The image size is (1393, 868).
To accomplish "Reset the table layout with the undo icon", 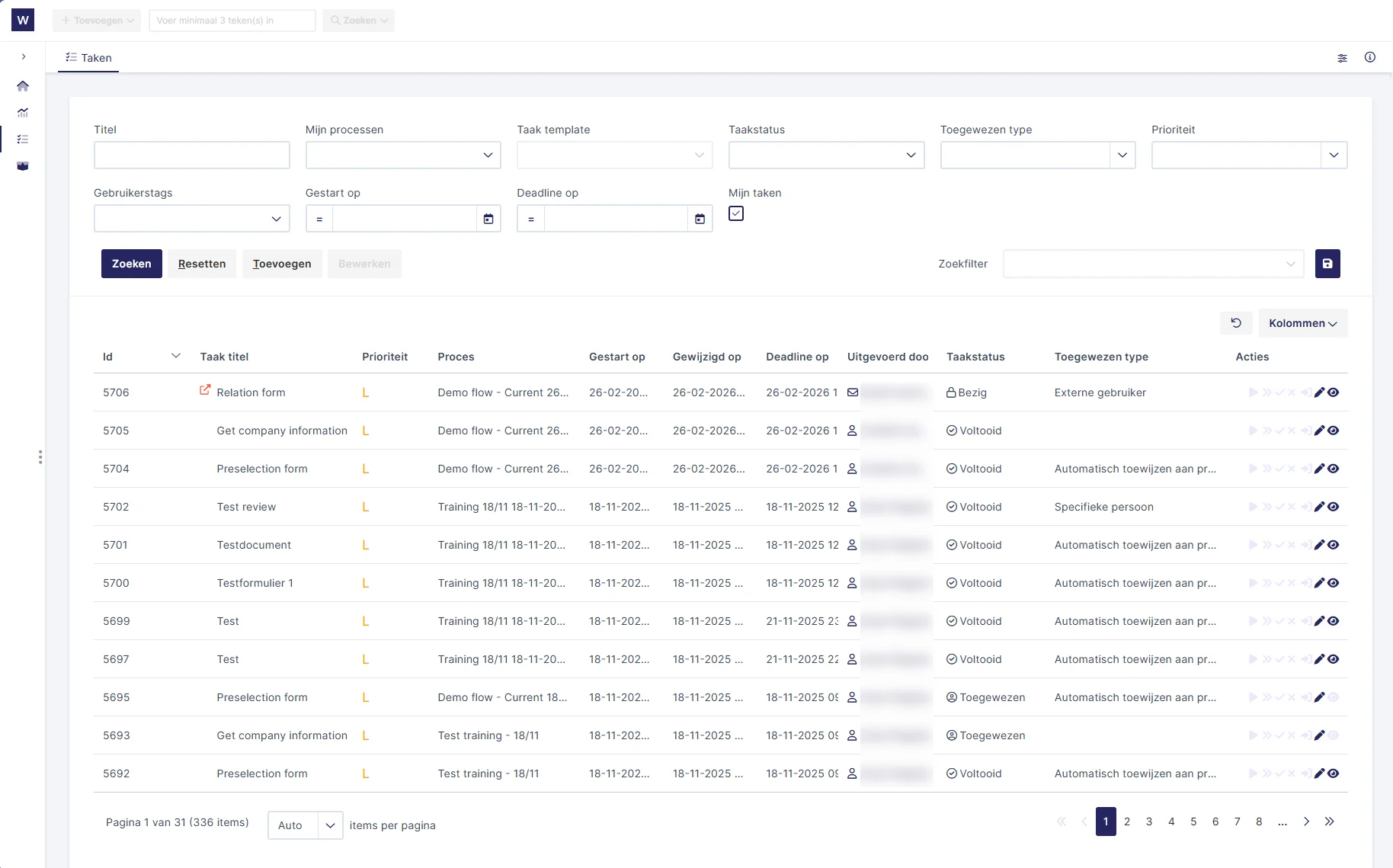I will (x=1235, y=323).
